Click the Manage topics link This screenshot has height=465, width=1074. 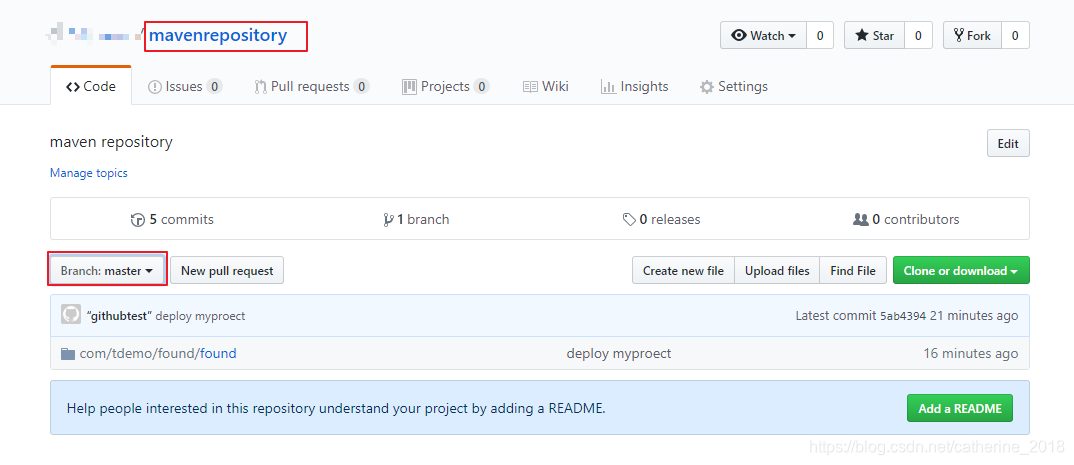pyautogui.click(x=88, y=173)
